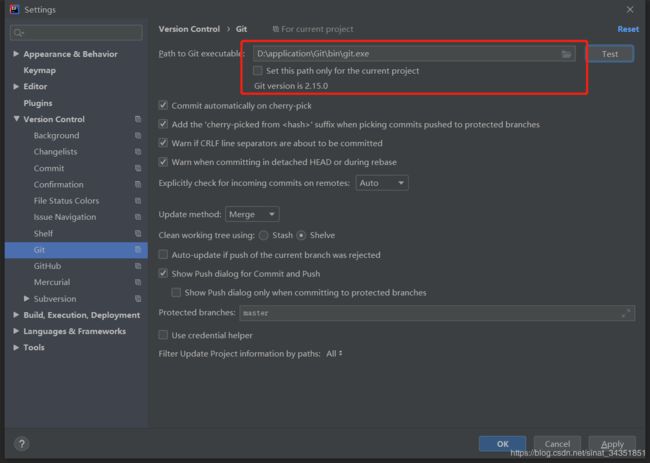This screenshot has width=650, height=463.
Task: Click the project-level icon beside Changelists
Action: coord(138,152)
